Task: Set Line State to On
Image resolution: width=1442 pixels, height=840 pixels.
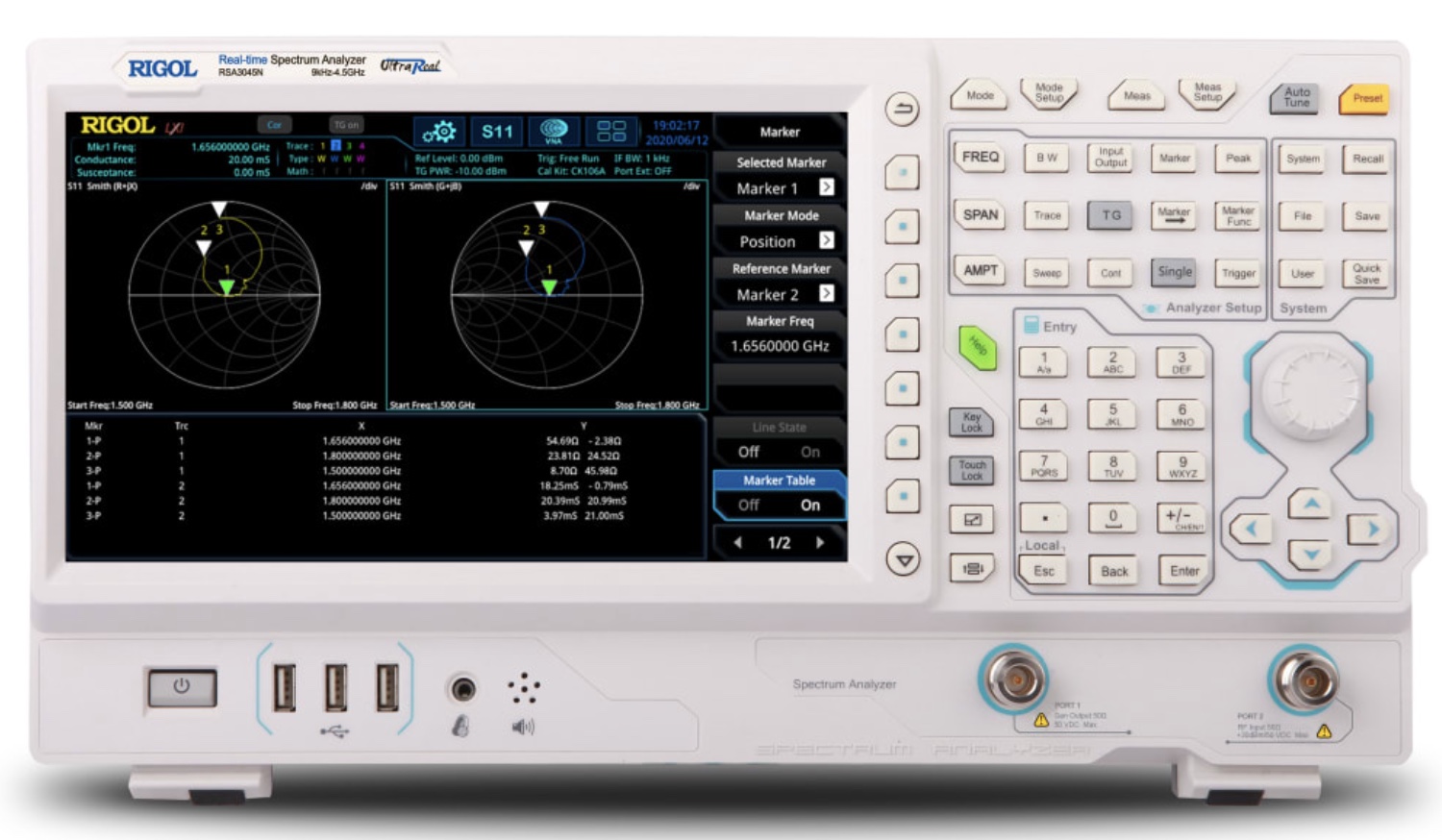Action: [x=810, y=452]
